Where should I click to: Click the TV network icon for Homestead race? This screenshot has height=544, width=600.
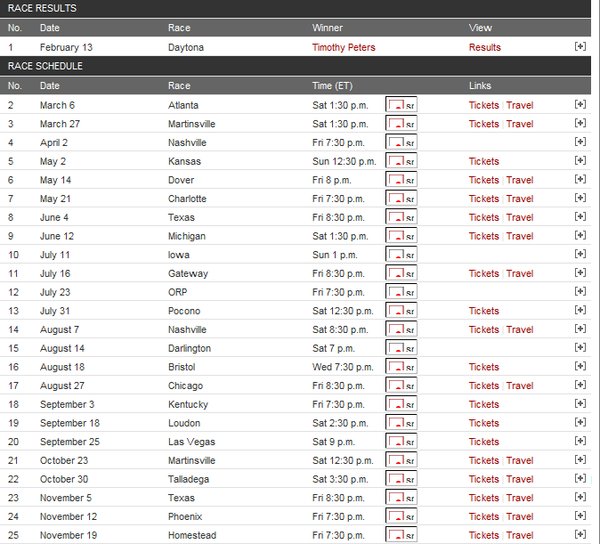(x=401, y=534)
